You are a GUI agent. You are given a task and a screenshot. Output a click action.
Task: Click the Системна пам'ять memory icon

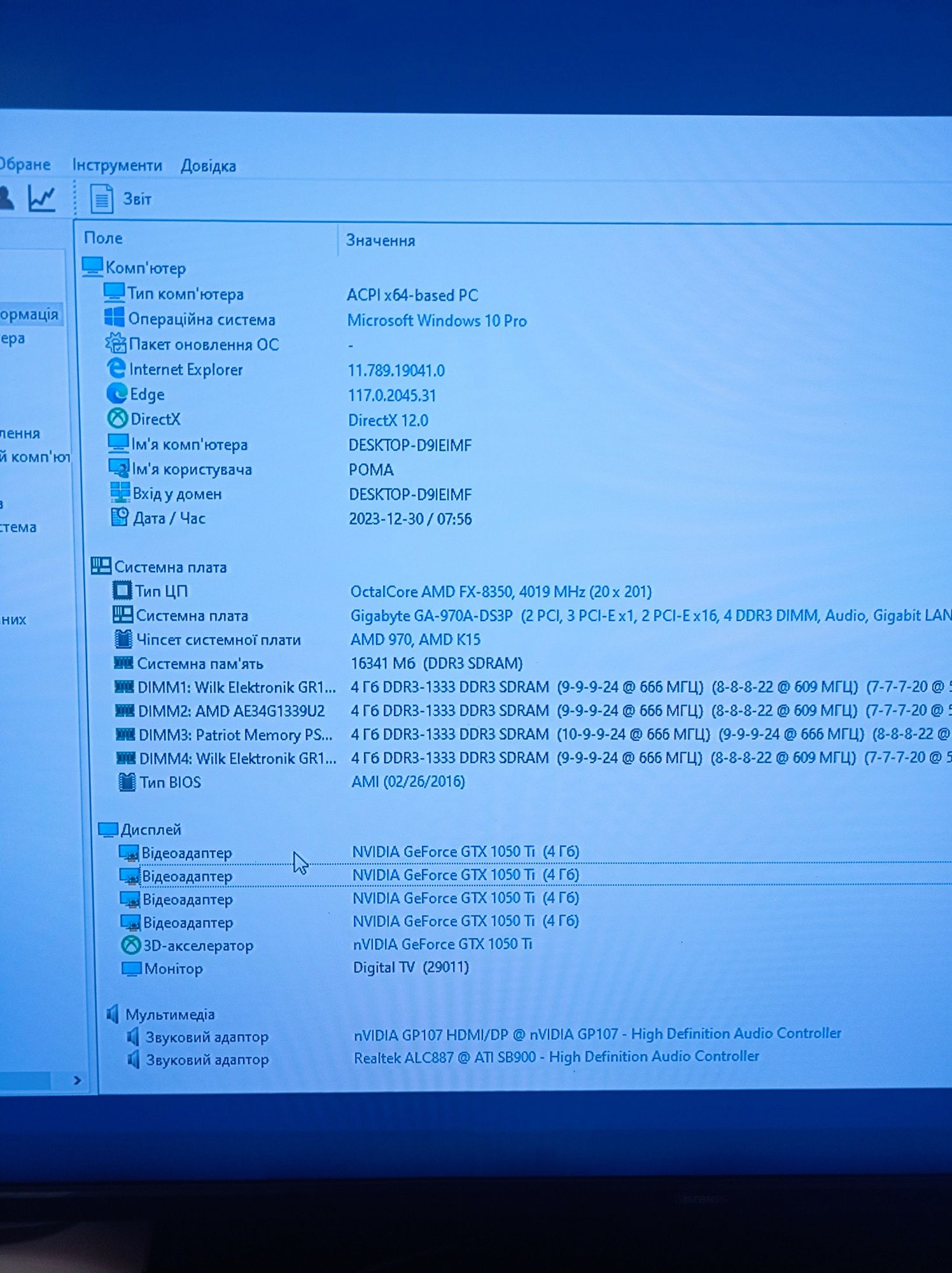pos(123,663)
